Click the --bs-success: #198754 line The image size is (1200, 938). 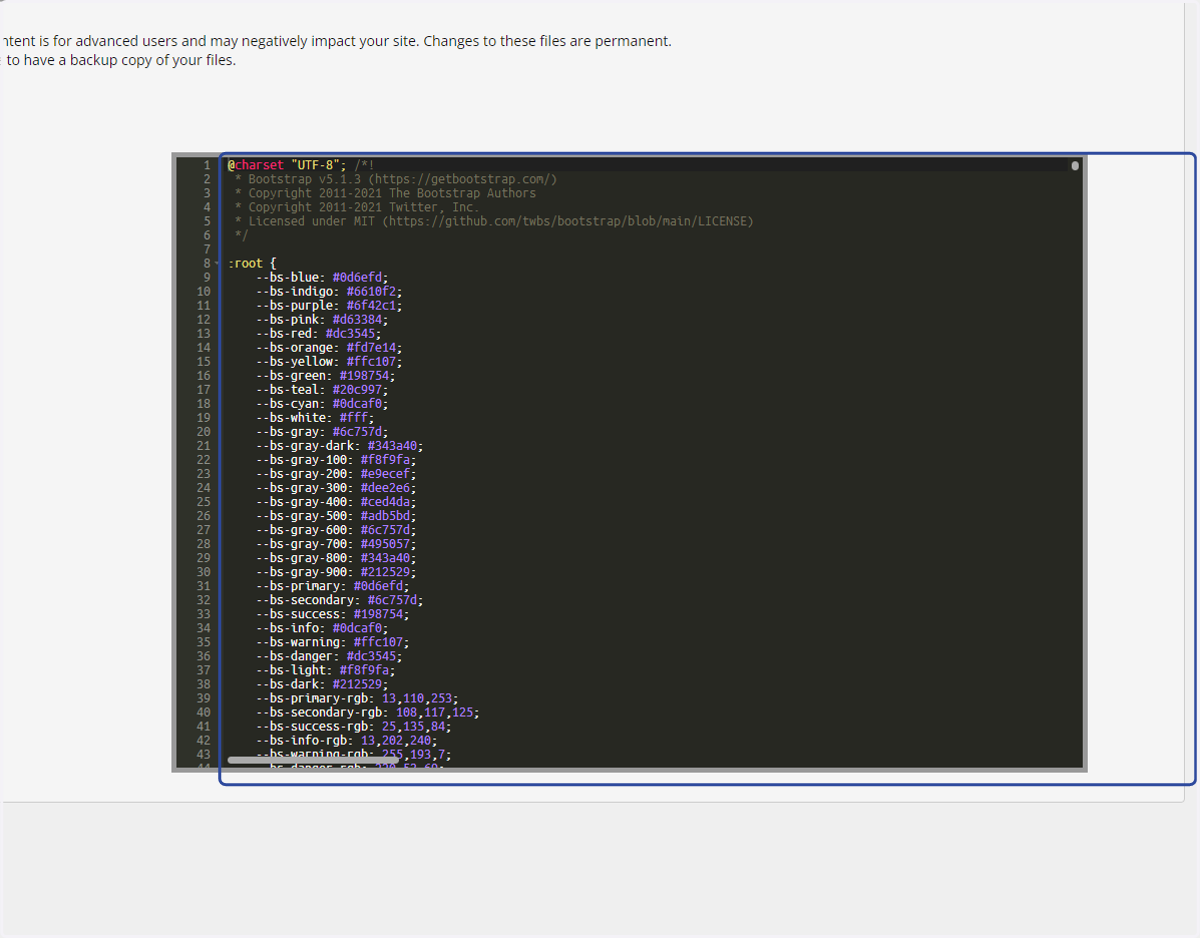point(332,613)
